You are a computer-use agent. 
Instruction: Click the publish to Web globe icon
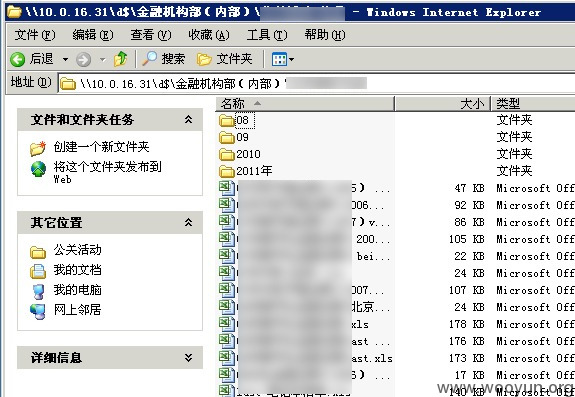[x=38, y=169]
